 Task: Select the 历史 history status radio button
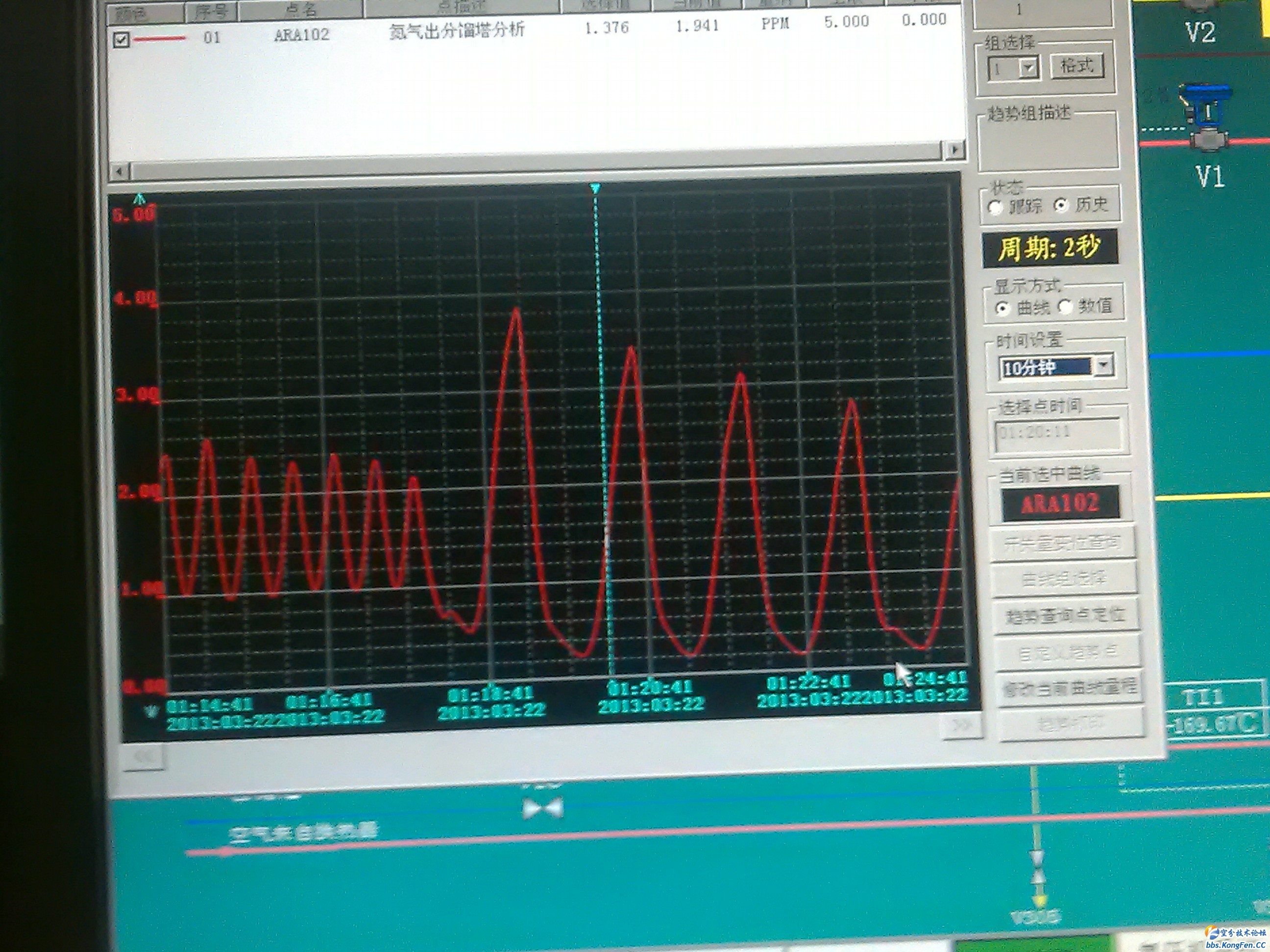pyautogui.click(x=1061, y=205)
